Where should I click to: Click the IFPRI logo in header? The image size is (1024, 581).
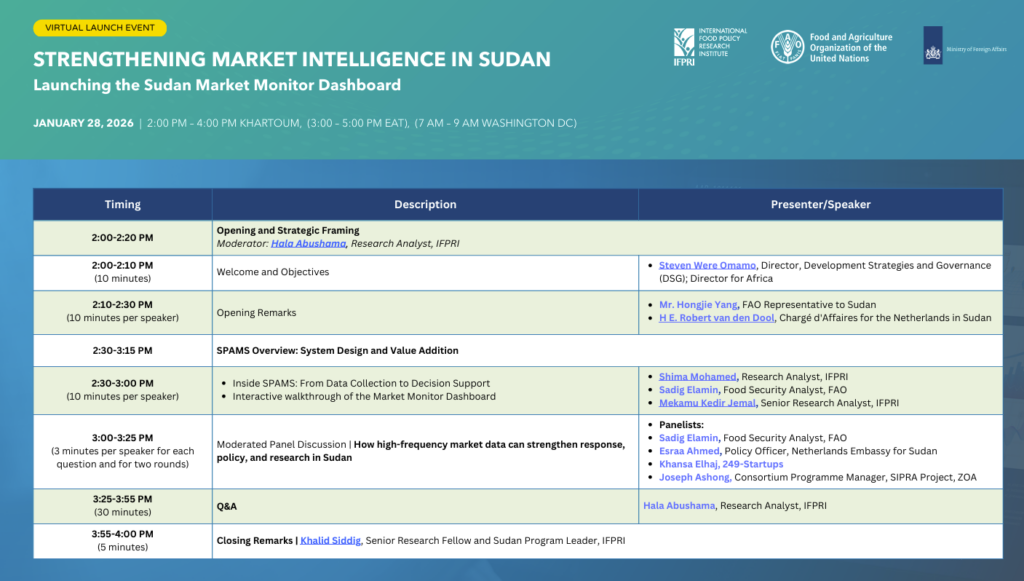click(710, 46)
